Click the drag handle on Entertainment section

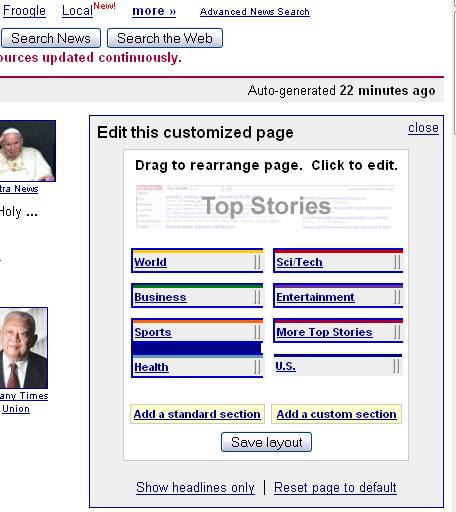pyautogui.click(x=397, y=297)
